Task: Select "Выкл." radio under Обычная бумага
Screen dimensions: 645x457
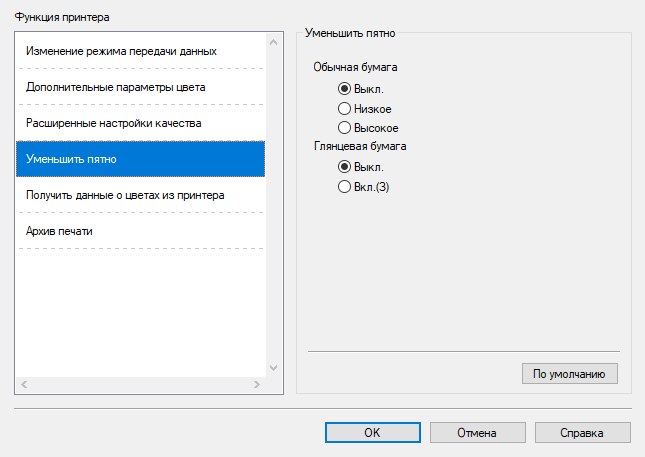Action: tap(345, 89)
